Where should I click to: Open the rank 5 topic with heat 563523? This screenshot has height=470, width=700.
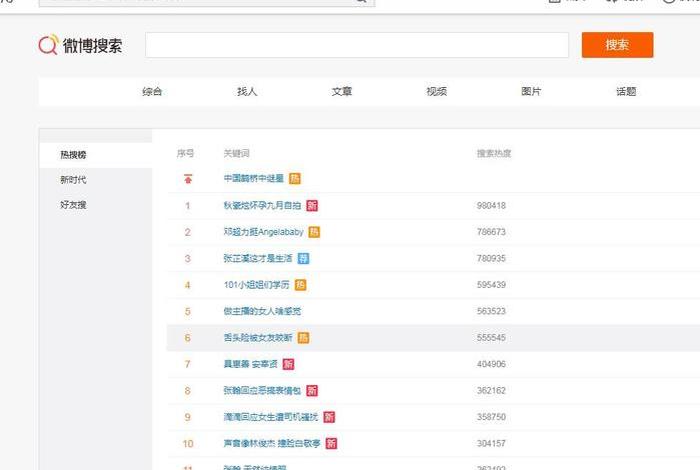[x=262, y=312]
